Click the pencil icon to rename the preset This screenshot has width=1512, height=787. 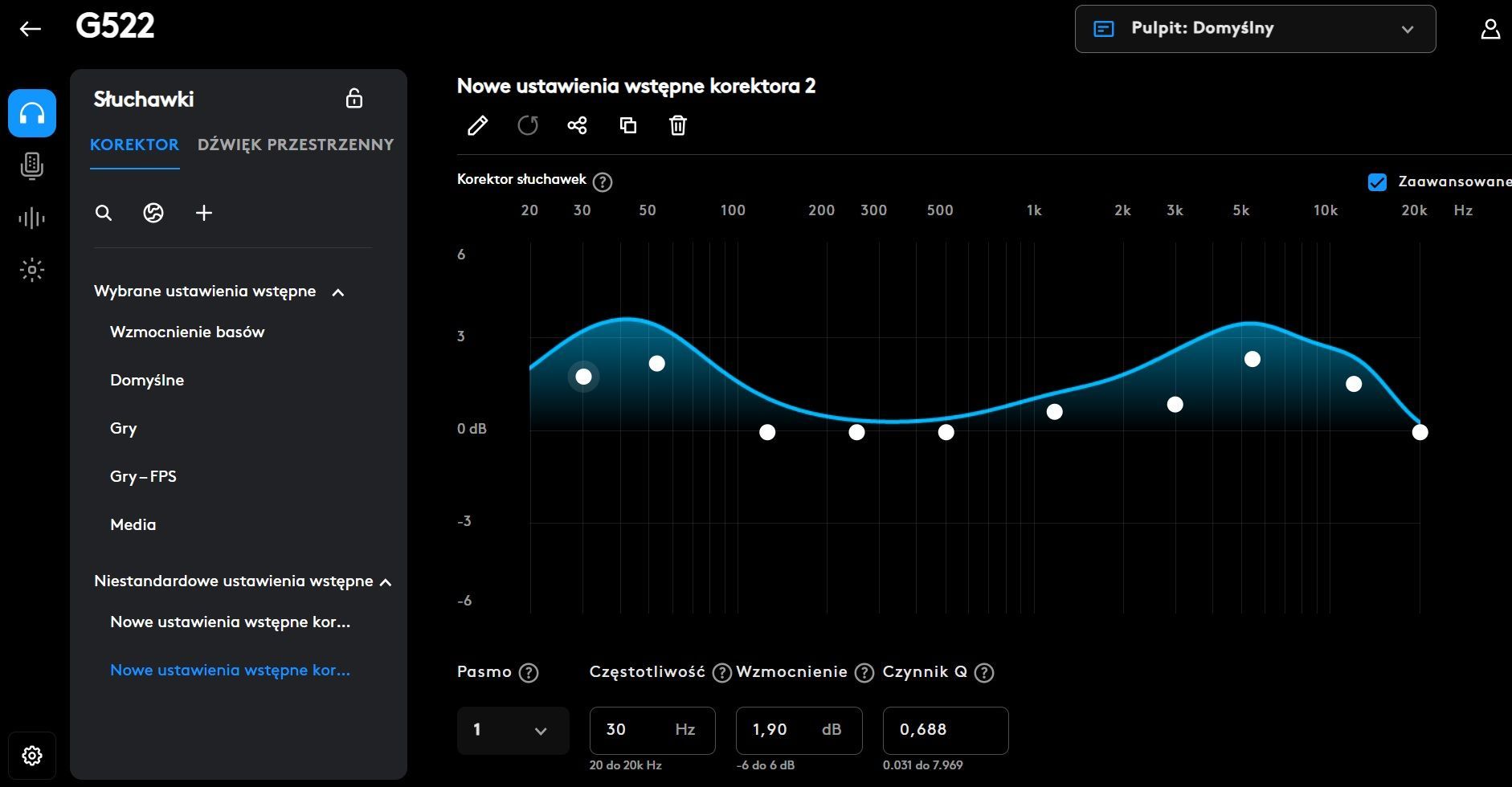[477, 125]
